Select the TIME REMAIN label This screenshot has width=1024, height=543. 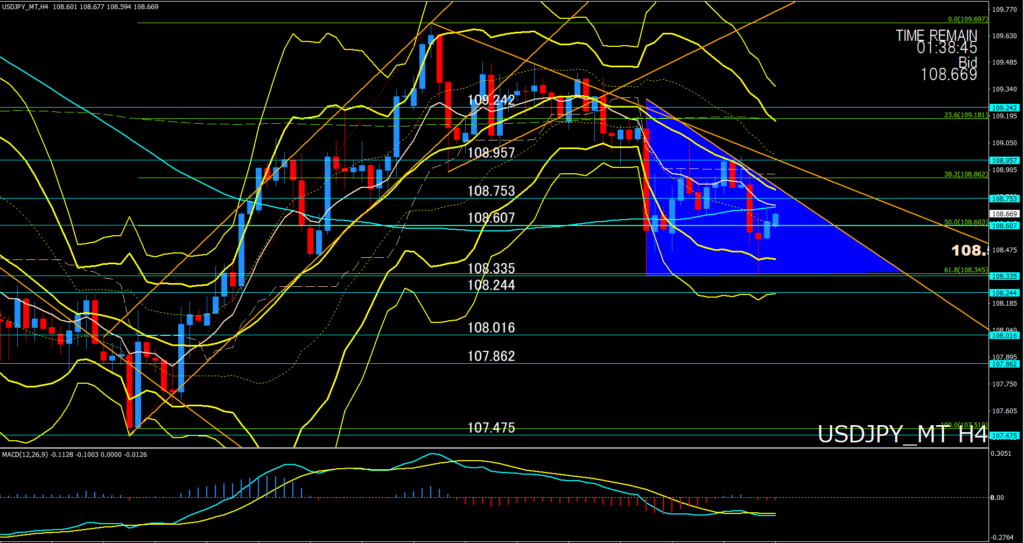[x=936, y=35]
